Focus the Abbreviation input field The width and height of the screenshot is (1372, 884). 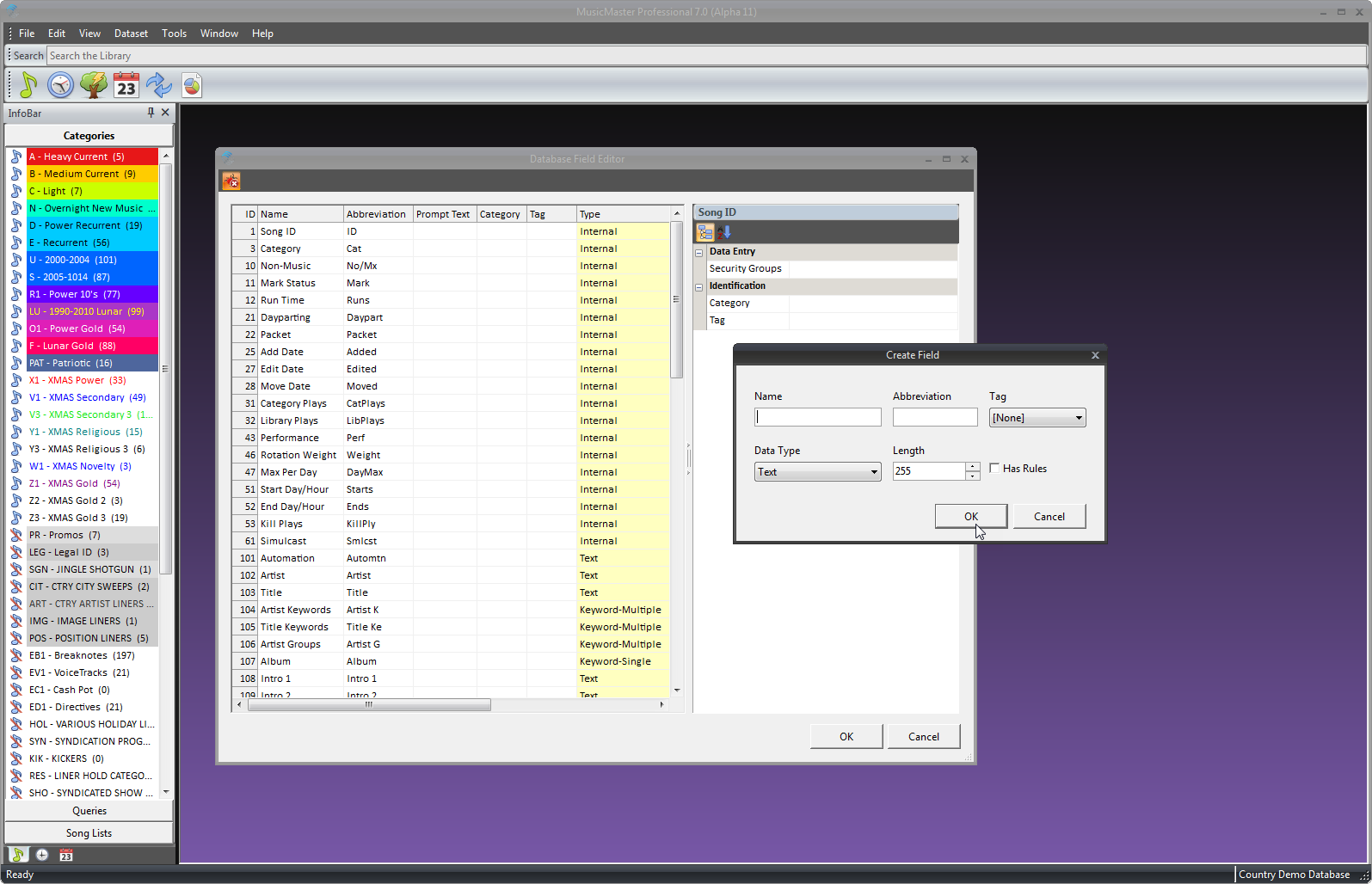(935, 417)
